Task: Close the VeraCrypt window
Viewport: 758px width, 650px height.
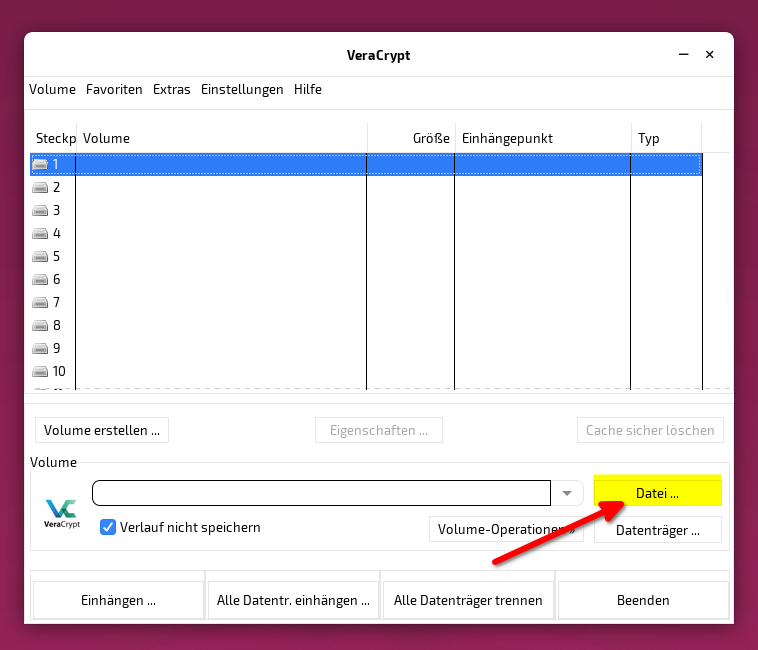Action: tap(709, 55)
